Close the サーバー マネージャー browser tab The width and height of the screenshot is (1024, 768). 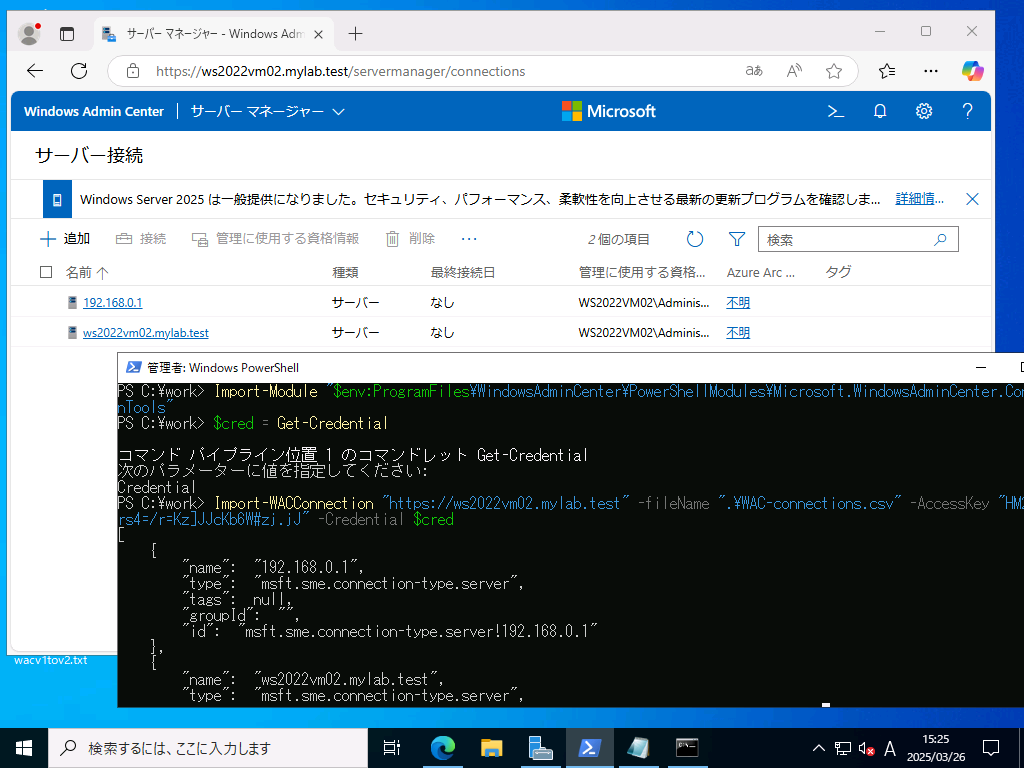[x=319, y=34]
